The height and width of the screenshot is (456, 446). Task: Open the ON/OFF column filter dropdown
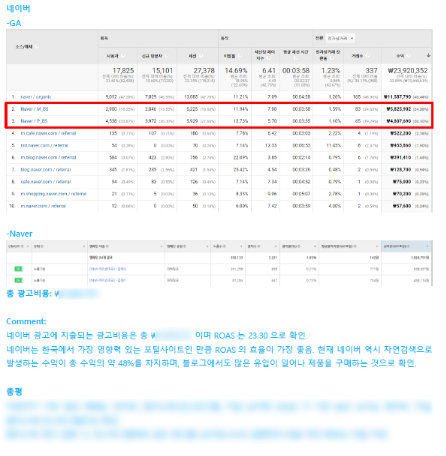click(27, 247)
